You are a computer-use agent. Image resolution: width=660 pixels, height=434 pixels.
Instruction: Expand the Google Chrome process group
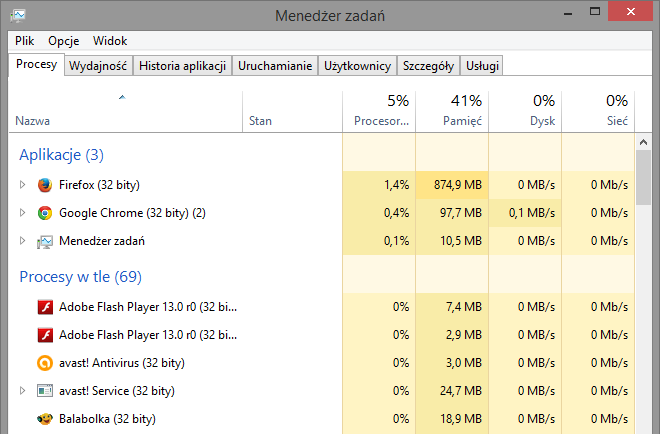click(23, 213)
